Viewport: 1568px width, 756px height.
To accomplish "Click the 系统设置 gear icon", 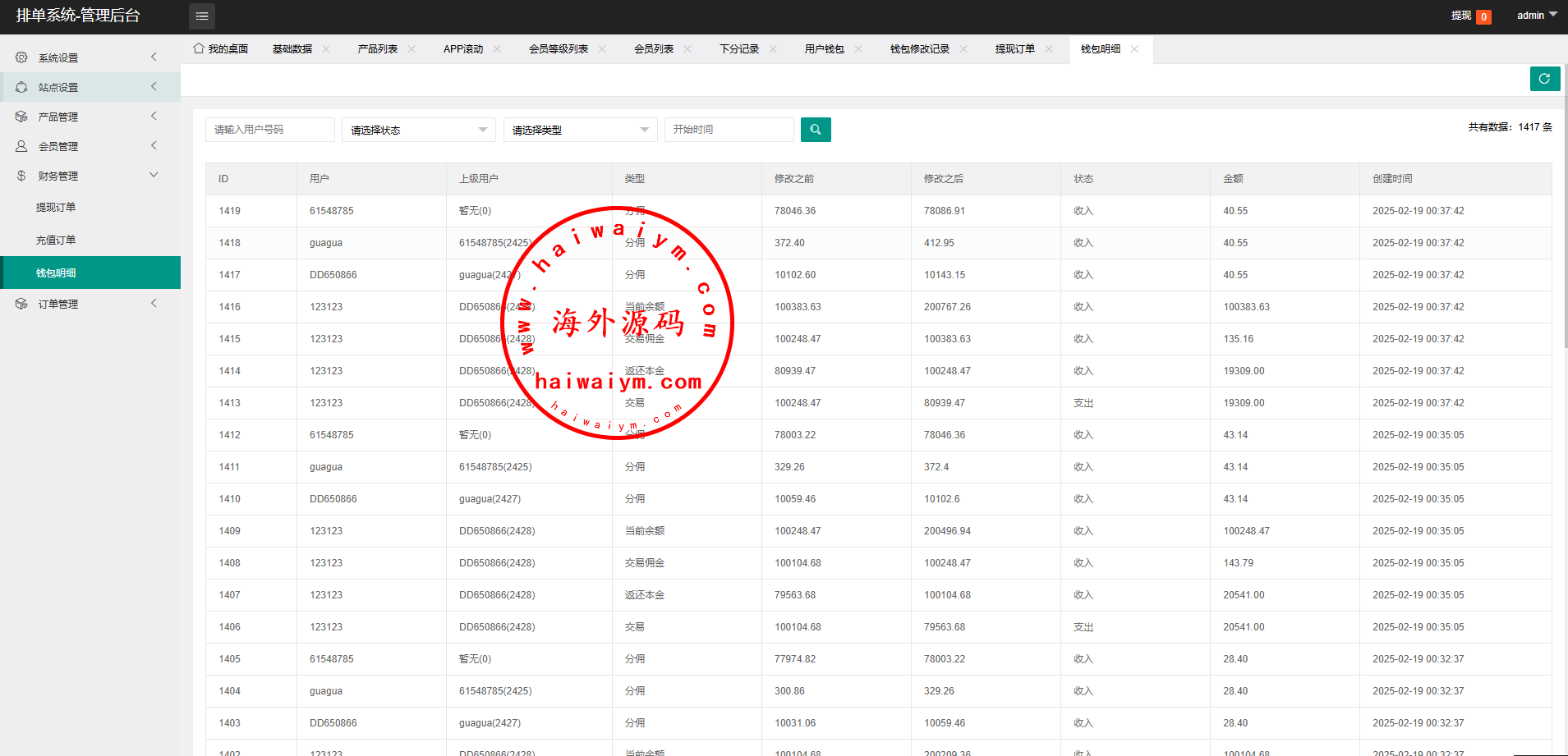I will click(x=21, y=57).
